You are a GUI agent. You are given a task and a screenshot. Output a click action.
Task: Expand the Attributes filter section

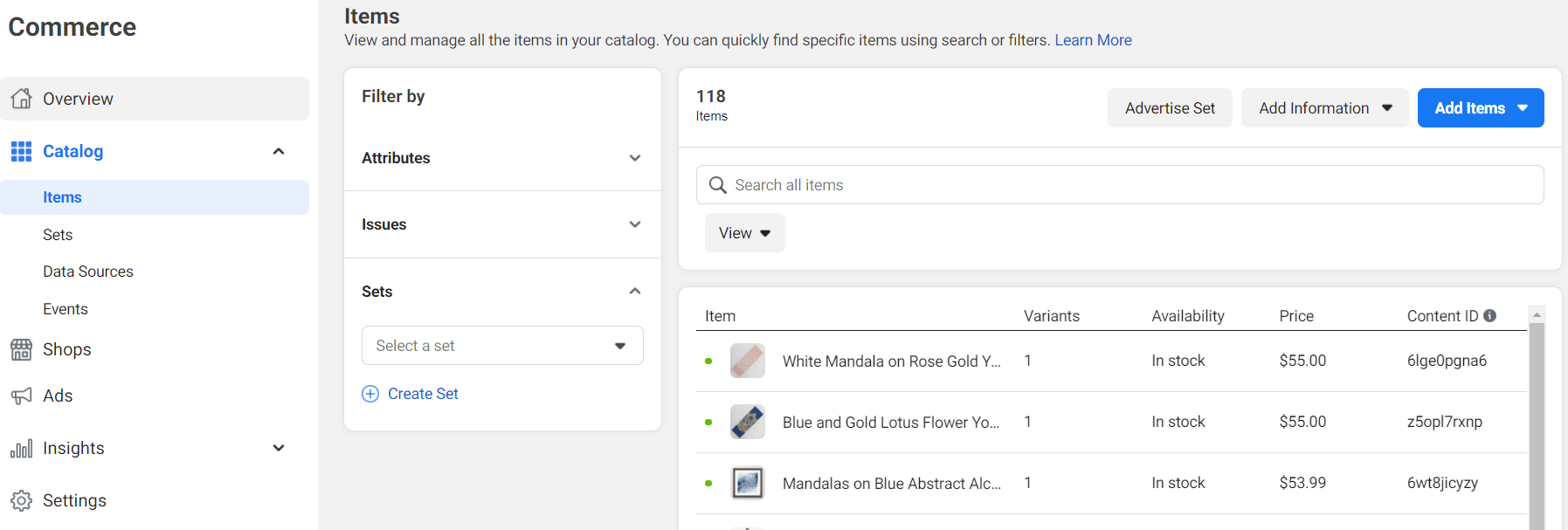502,158
